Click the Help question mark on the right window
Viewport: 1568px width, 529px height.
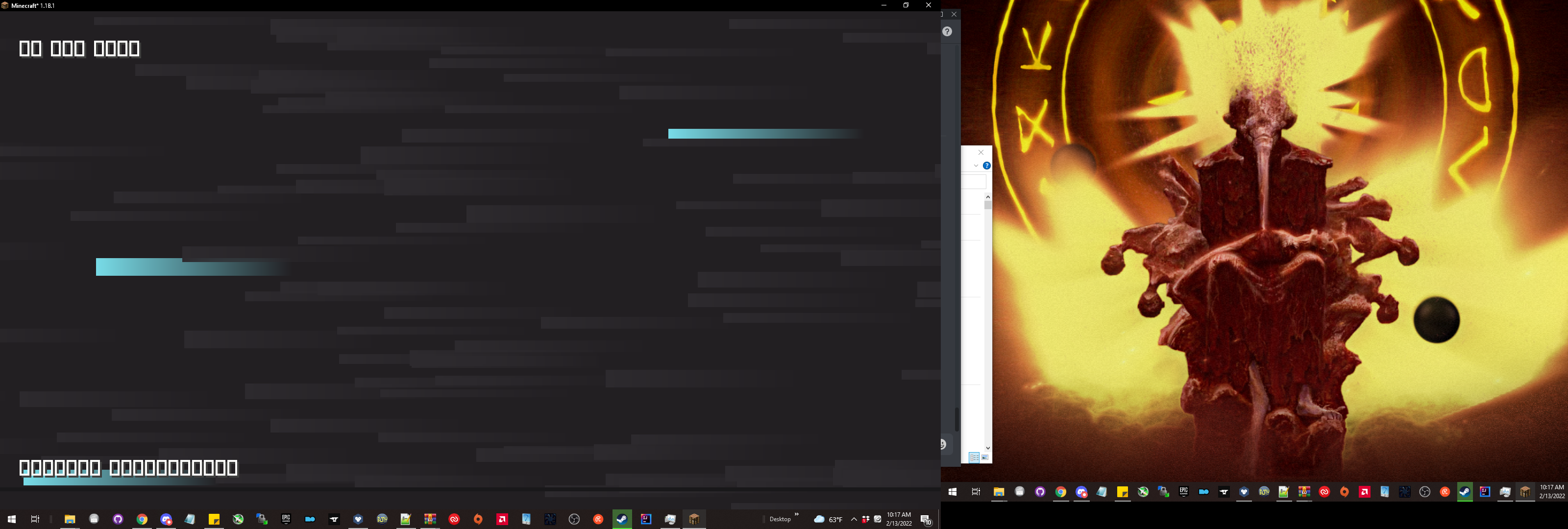pos(987,166)
